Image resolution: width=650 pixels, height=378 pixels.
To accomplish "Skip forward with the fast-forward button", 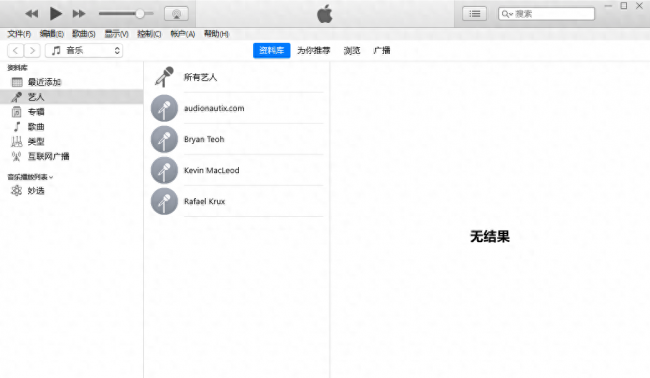I will click(79, 14).
